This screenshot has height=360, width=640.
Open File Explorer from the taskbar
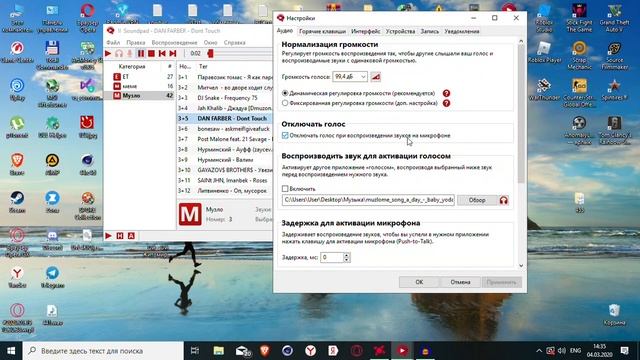219,351
